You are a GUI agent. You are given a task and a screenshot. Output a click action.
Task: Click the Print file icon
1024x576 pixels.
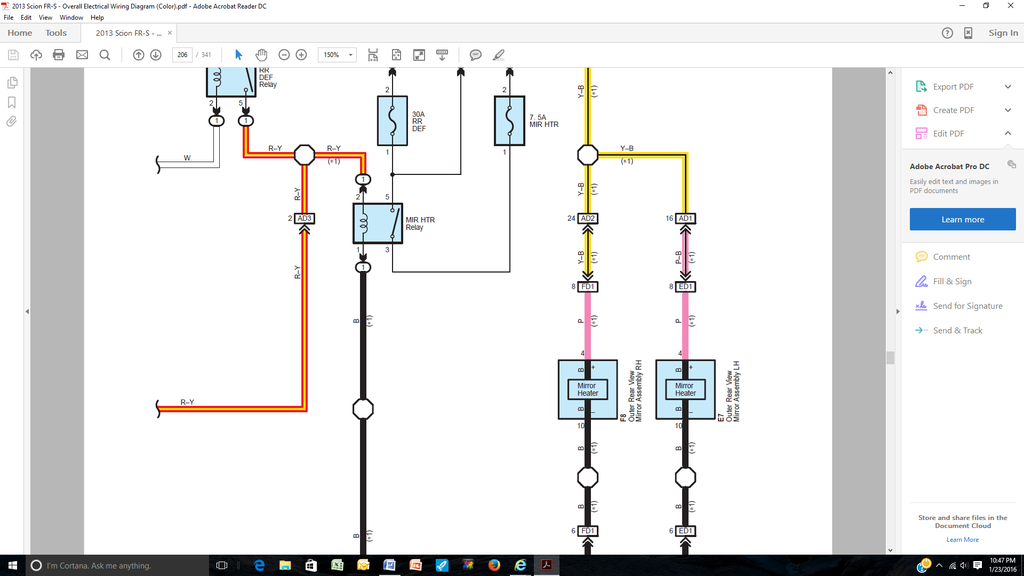coord(59,54)
